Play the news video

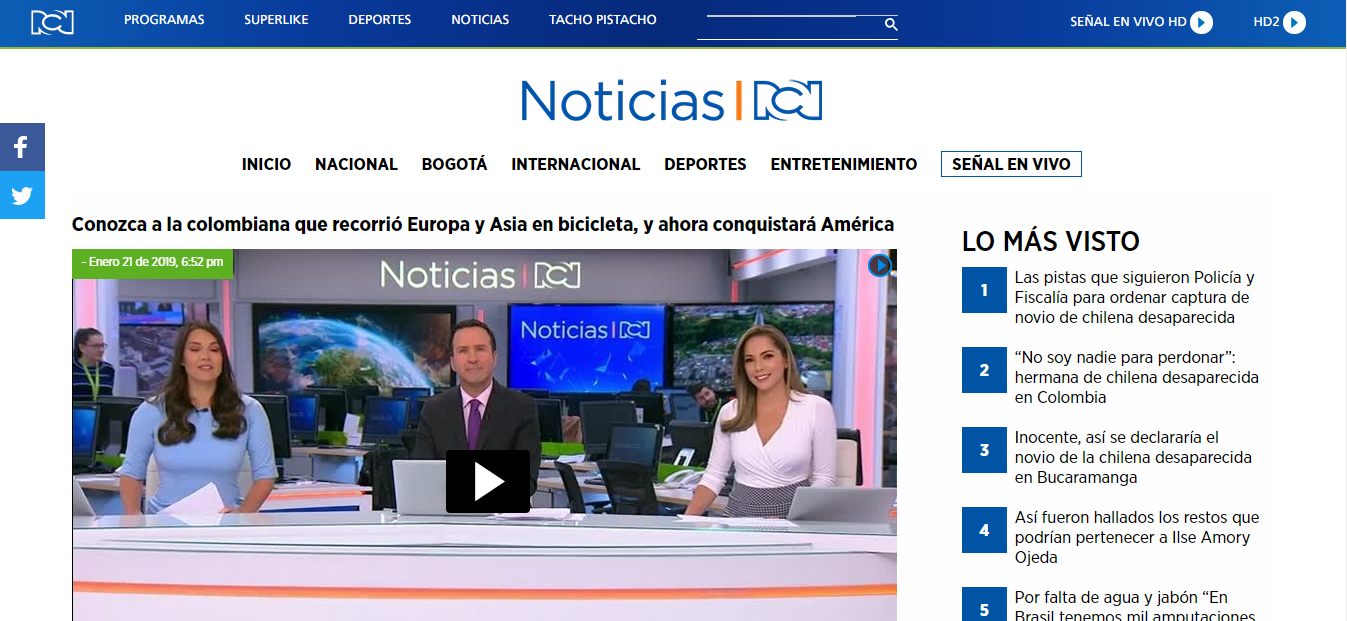pos(488,481)
